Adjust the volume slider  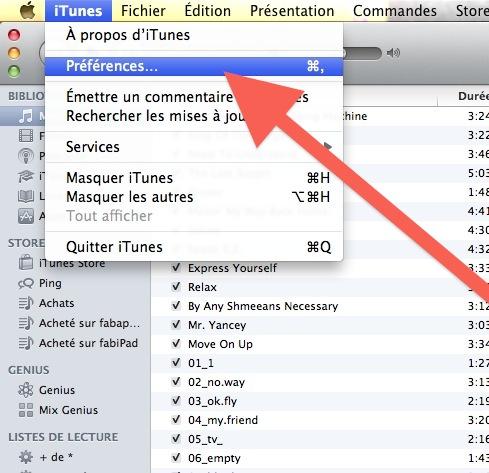(362, 53)
